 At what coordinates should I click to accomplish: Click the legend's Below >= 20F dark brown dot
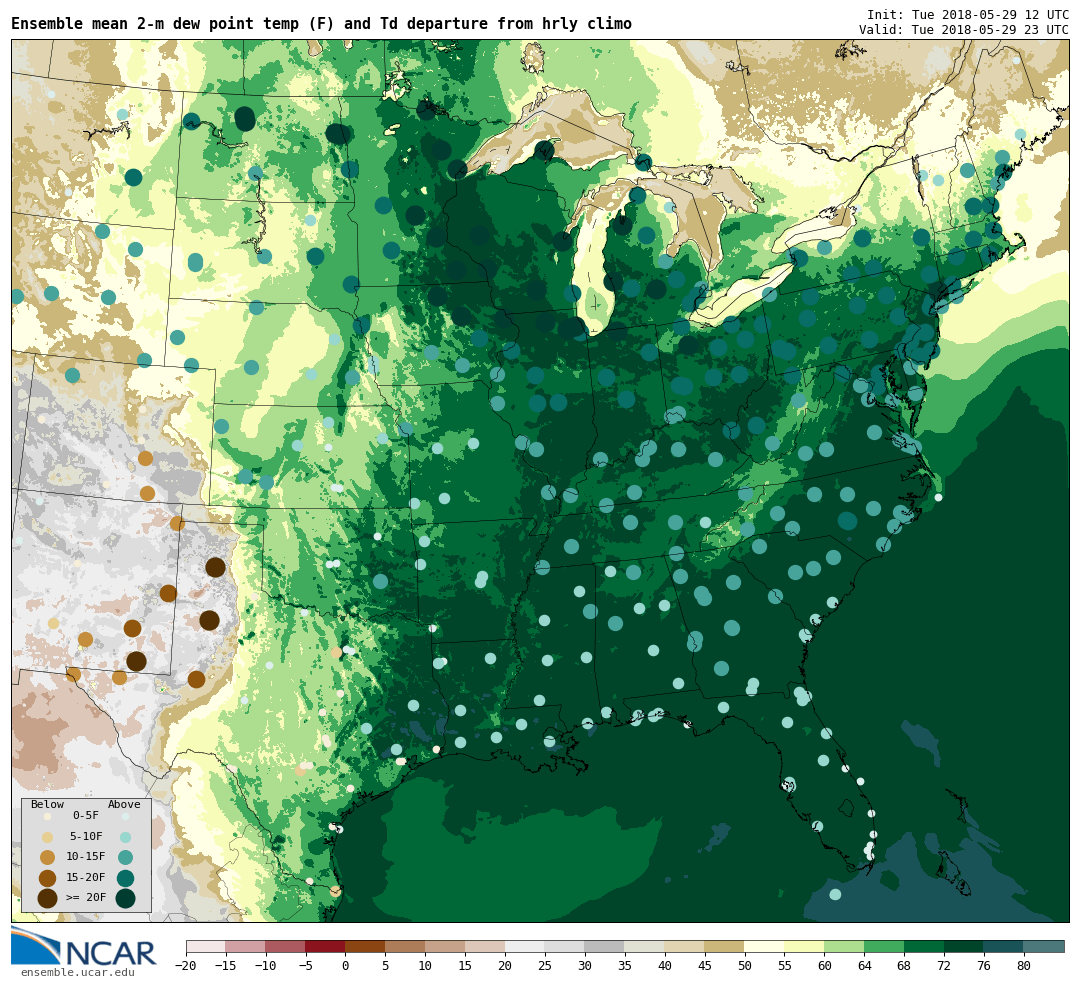pos(48,898)
